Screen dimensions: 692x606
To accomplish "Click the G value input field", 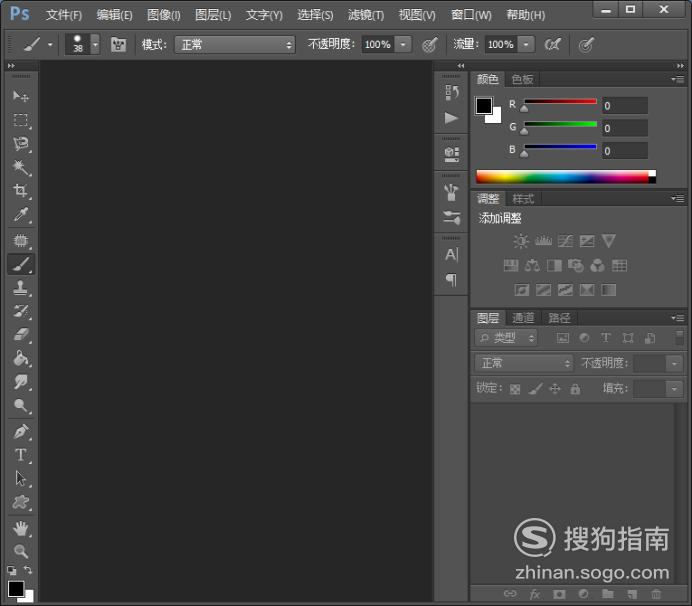I will point(625,128).
